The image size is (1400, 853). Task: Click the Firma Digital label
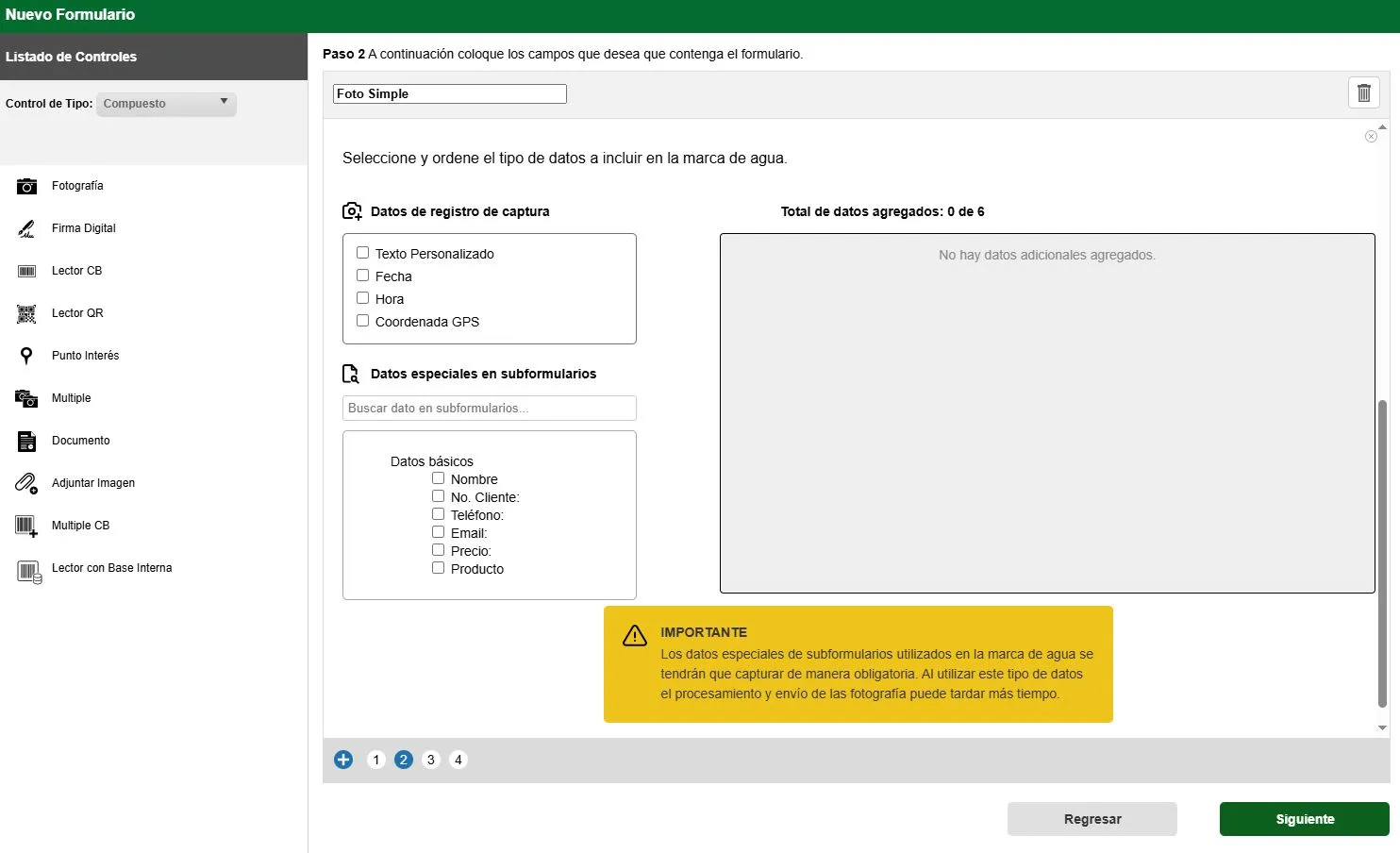(x=84, y=228)
